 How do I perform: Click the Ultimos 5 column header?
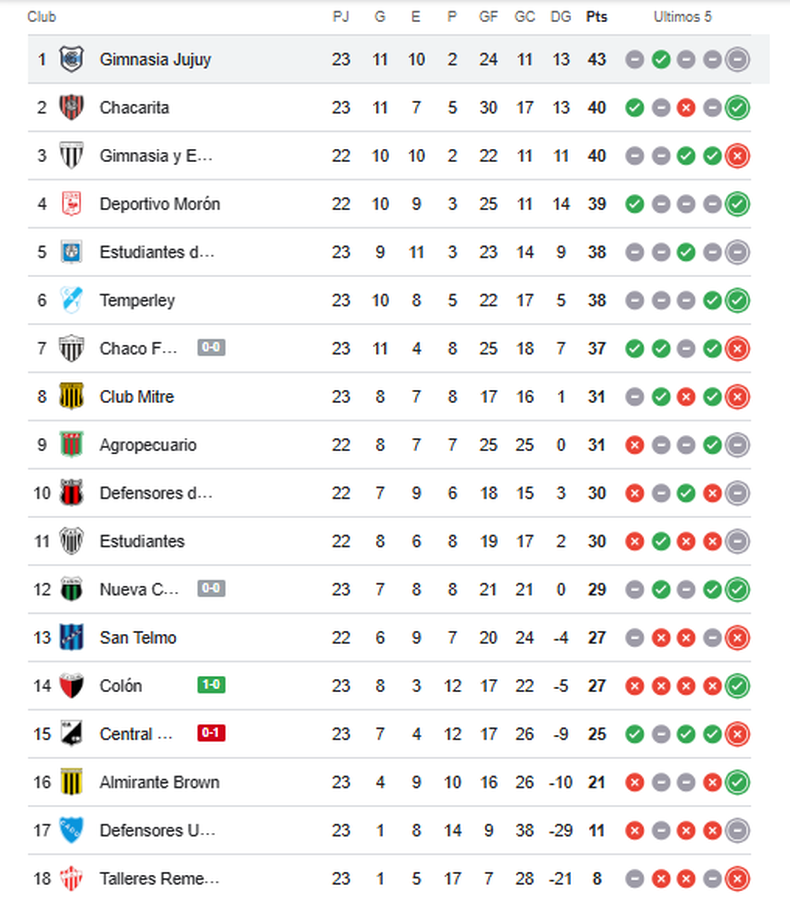coord(683,17)
